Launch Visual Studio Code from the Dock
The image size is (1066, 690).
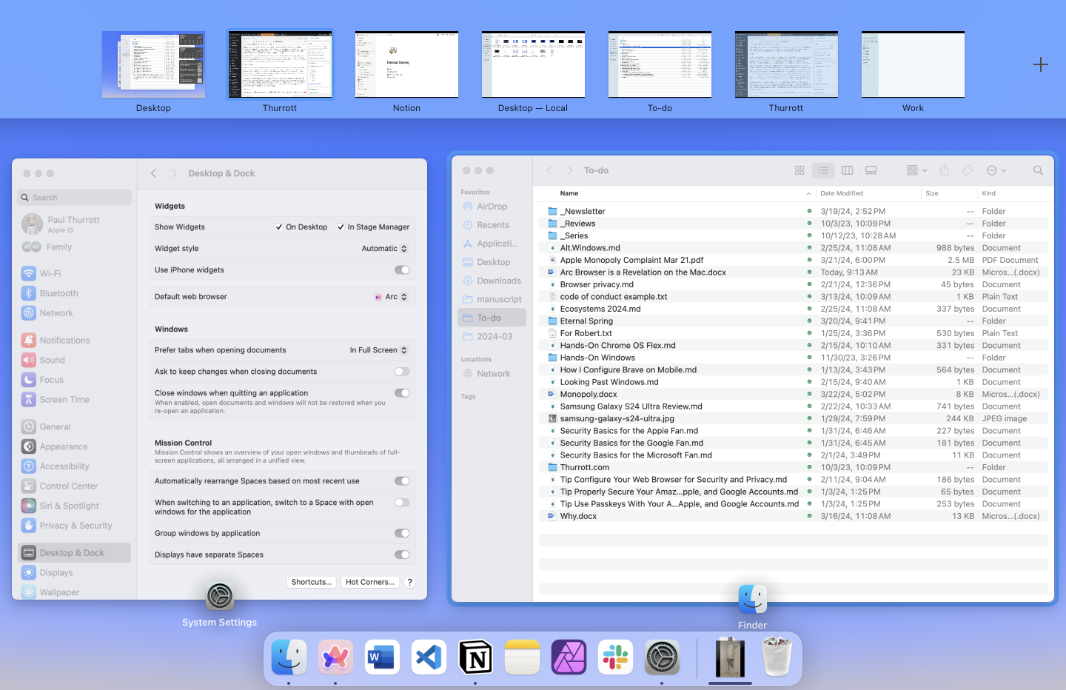428,658
